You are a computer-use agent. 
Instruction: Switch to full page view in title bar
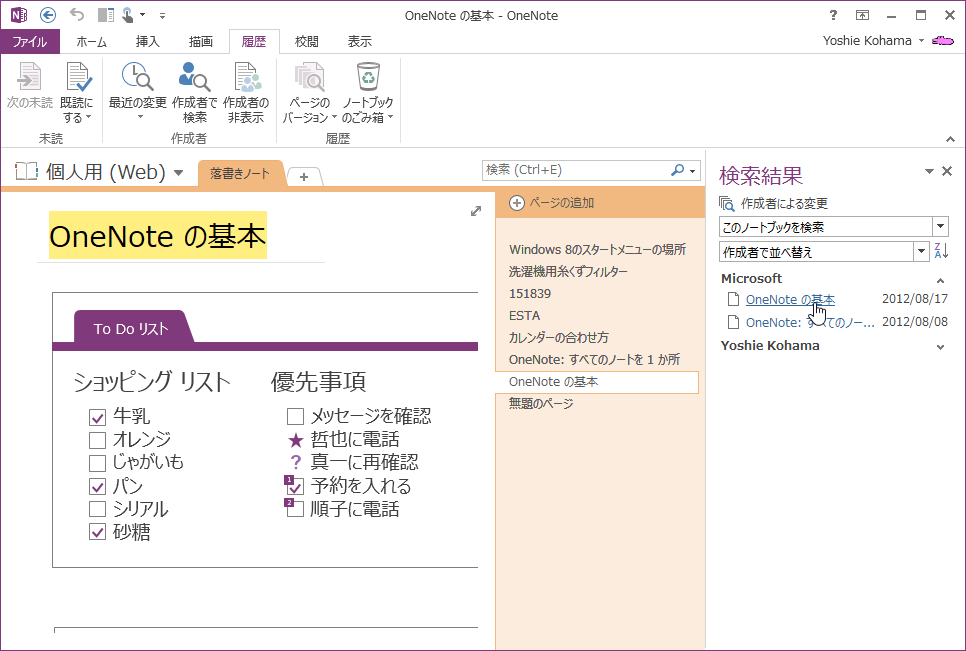click(x=862, y=15)
